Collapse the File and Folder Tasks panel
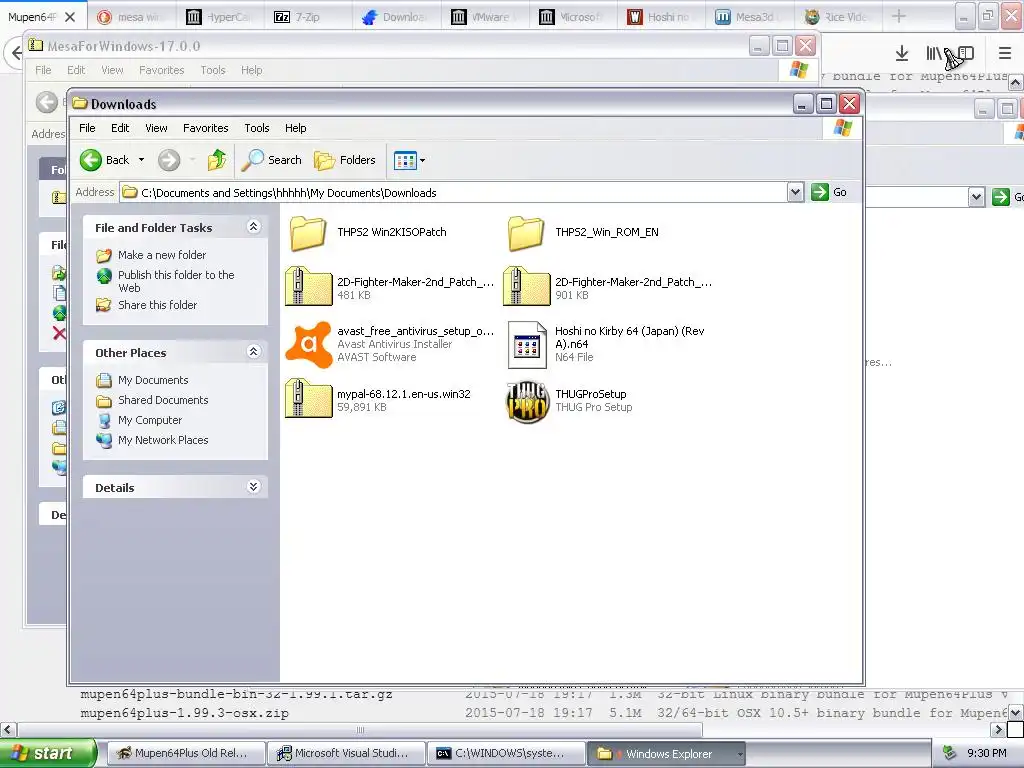The image size is (1024, 768). (x=253, y=227)
